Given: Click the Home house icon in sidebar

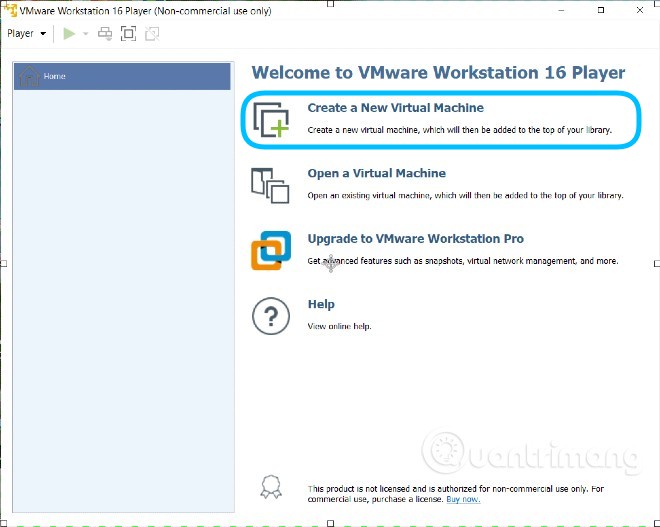Looking at the screenshot, I should click(29, 76).
